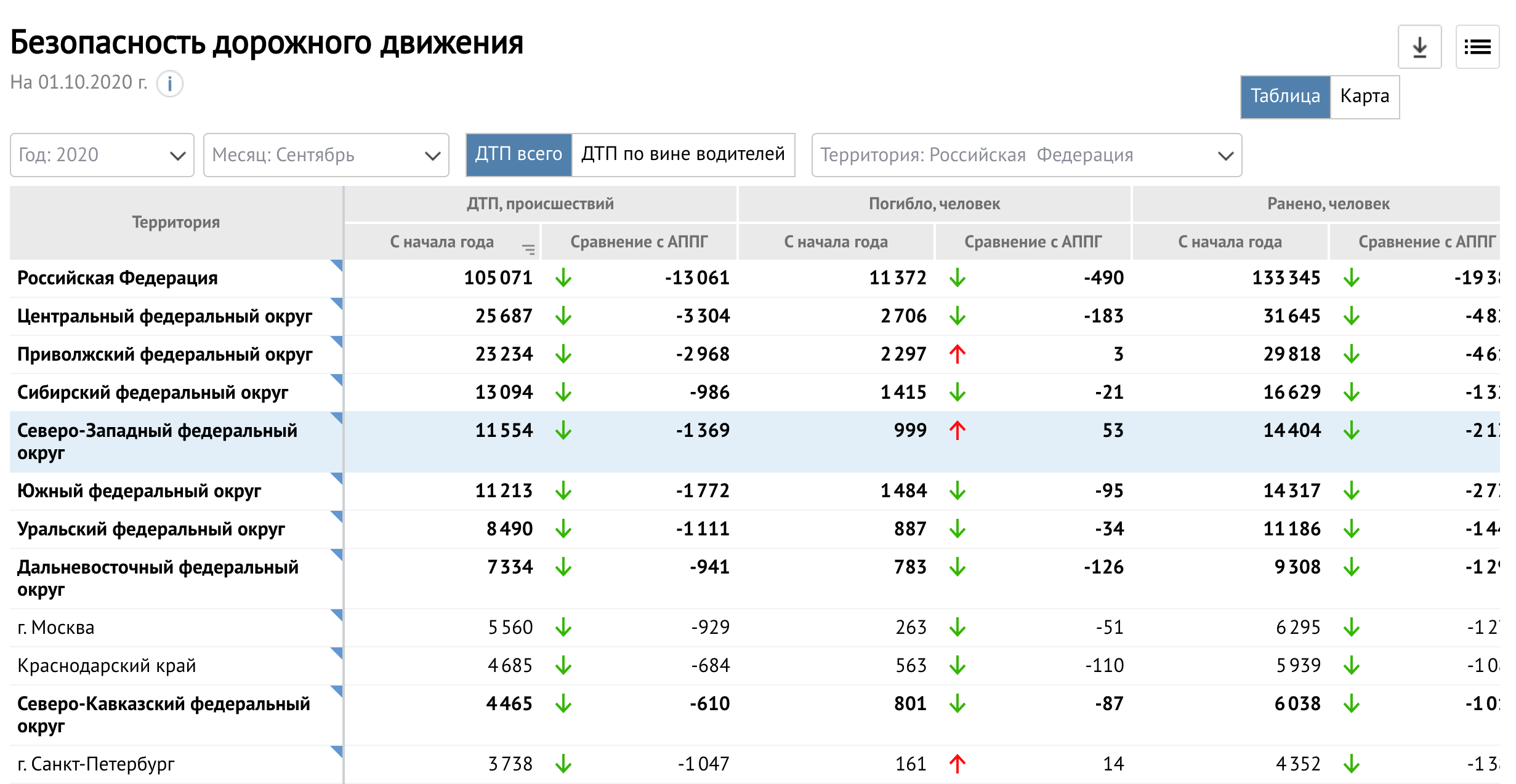Click the download arrow icon
The image size is (1516, 784).
tap(1419, 47)
